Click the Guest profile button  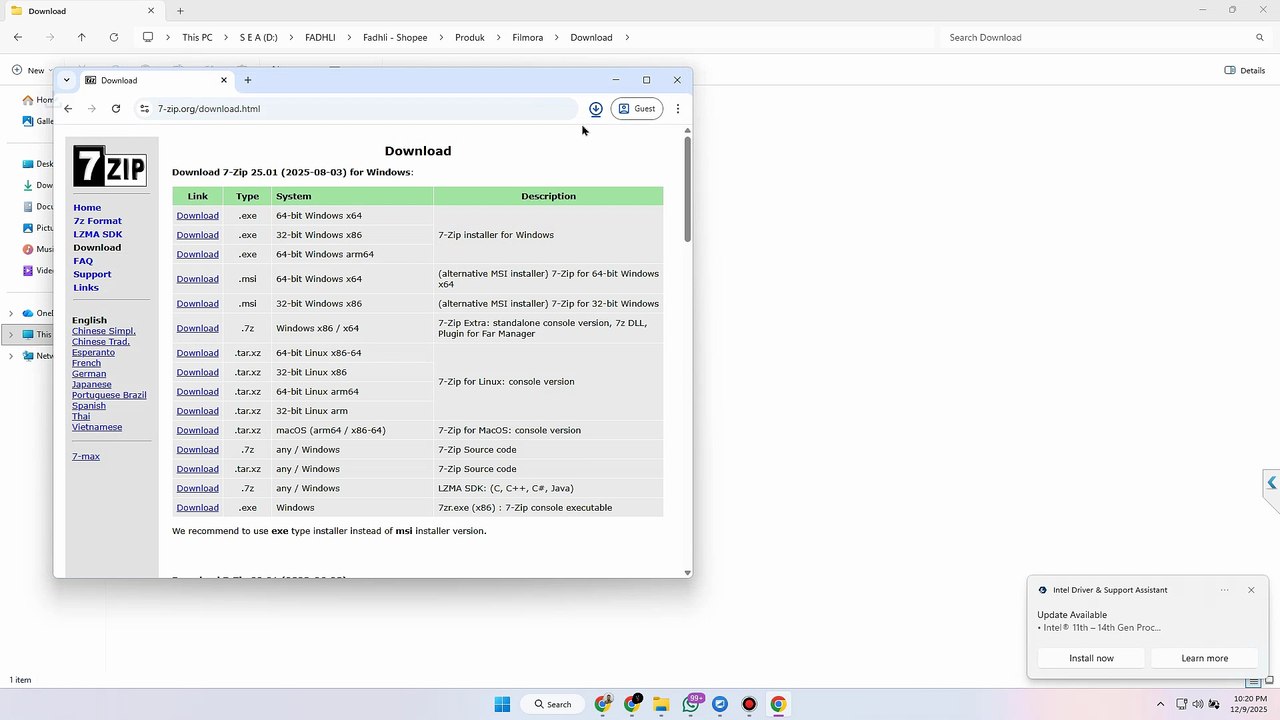[637, 109]
